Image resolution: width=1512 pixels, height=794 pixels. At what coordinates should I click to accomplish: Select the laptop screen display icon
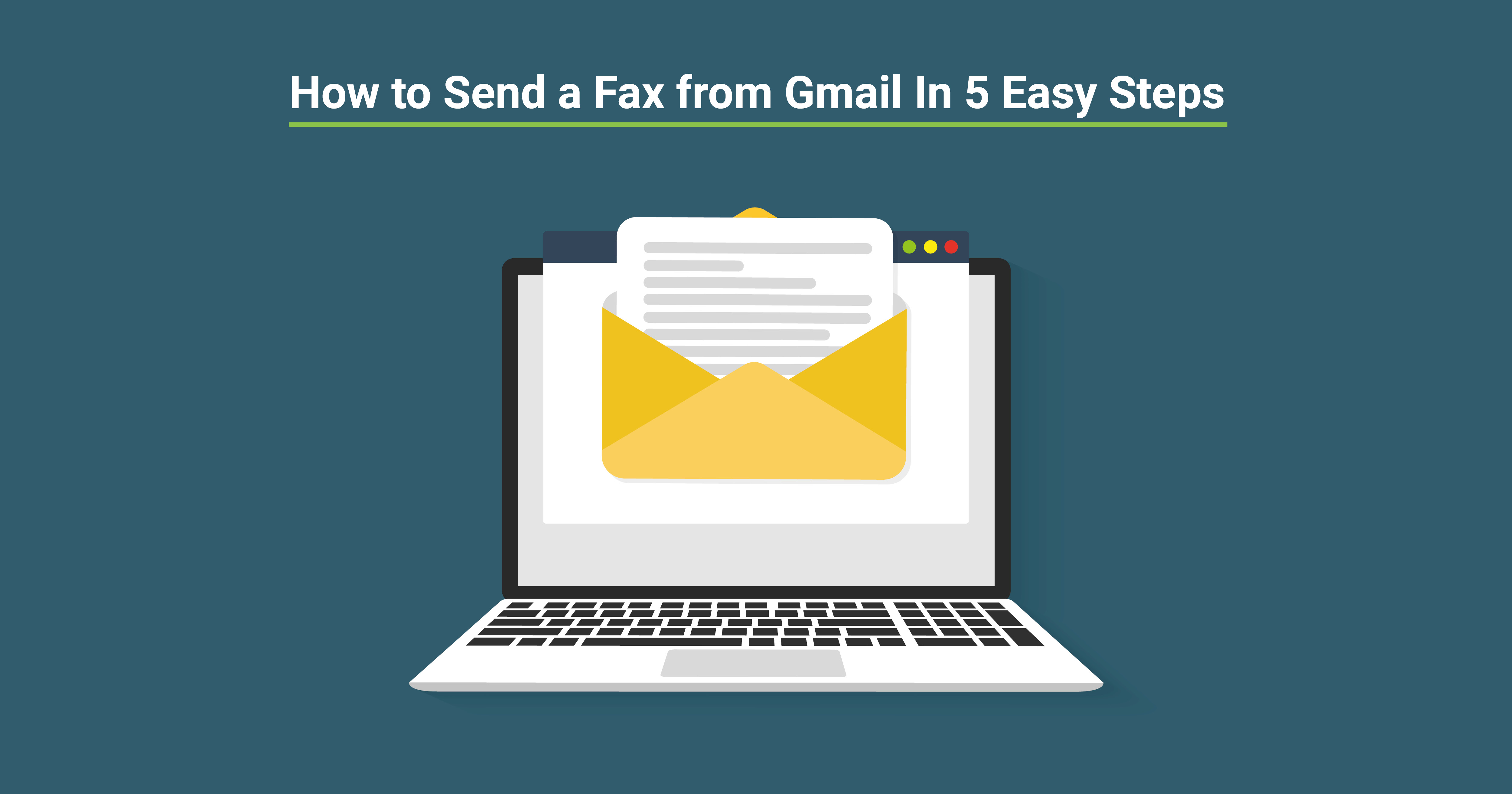(x=756, y=430)
